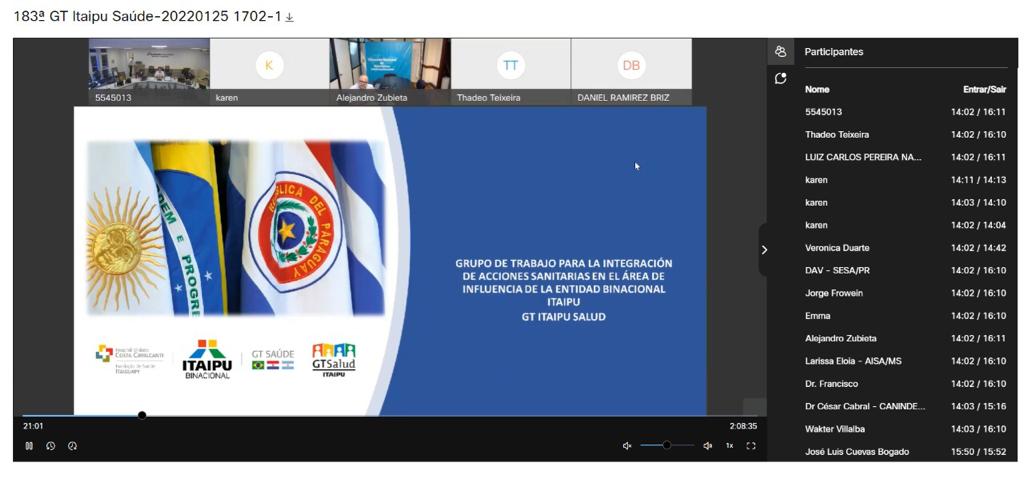
Task: Select José Luis Cuevas Bogado row
Action: [905, 452]
